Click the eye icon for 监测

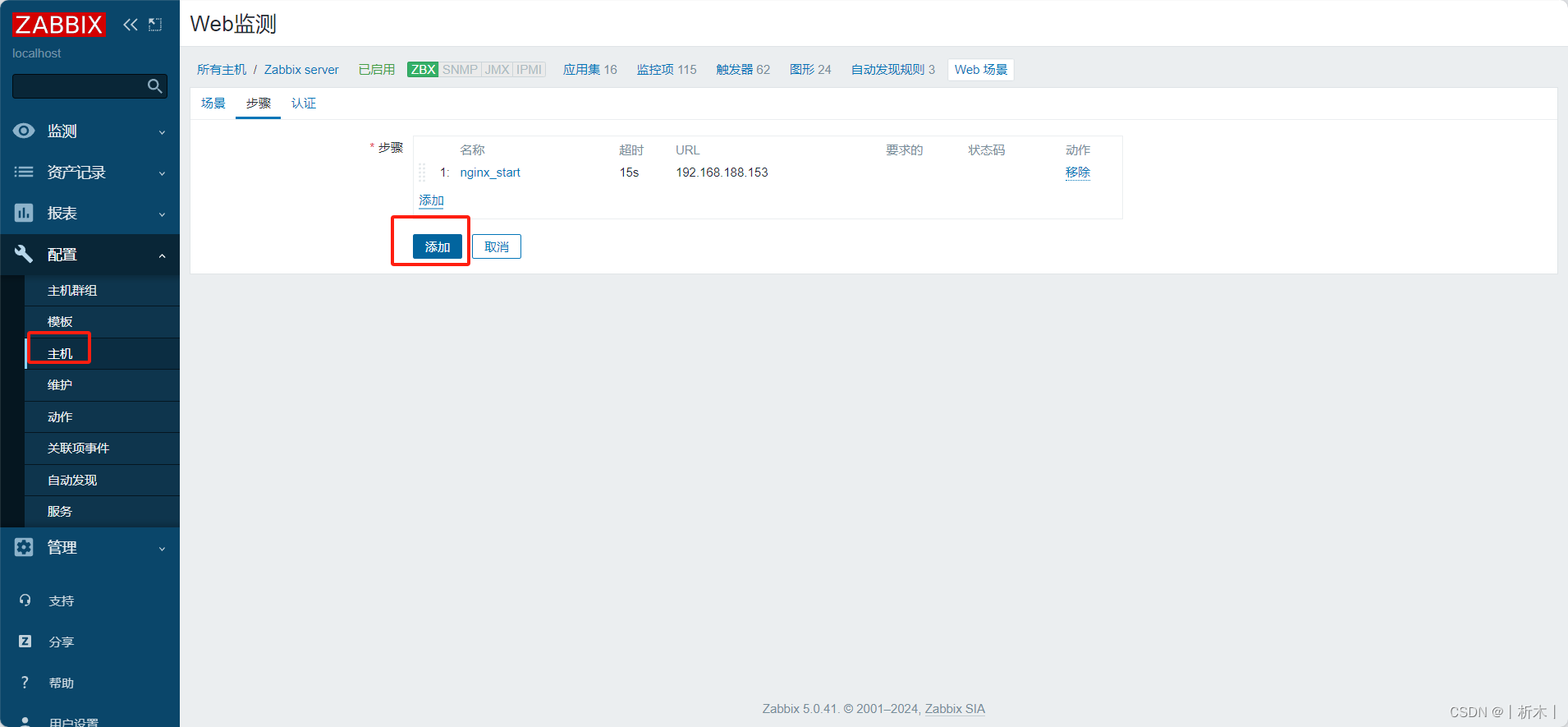pyautogui.click(x=25, y=131)
